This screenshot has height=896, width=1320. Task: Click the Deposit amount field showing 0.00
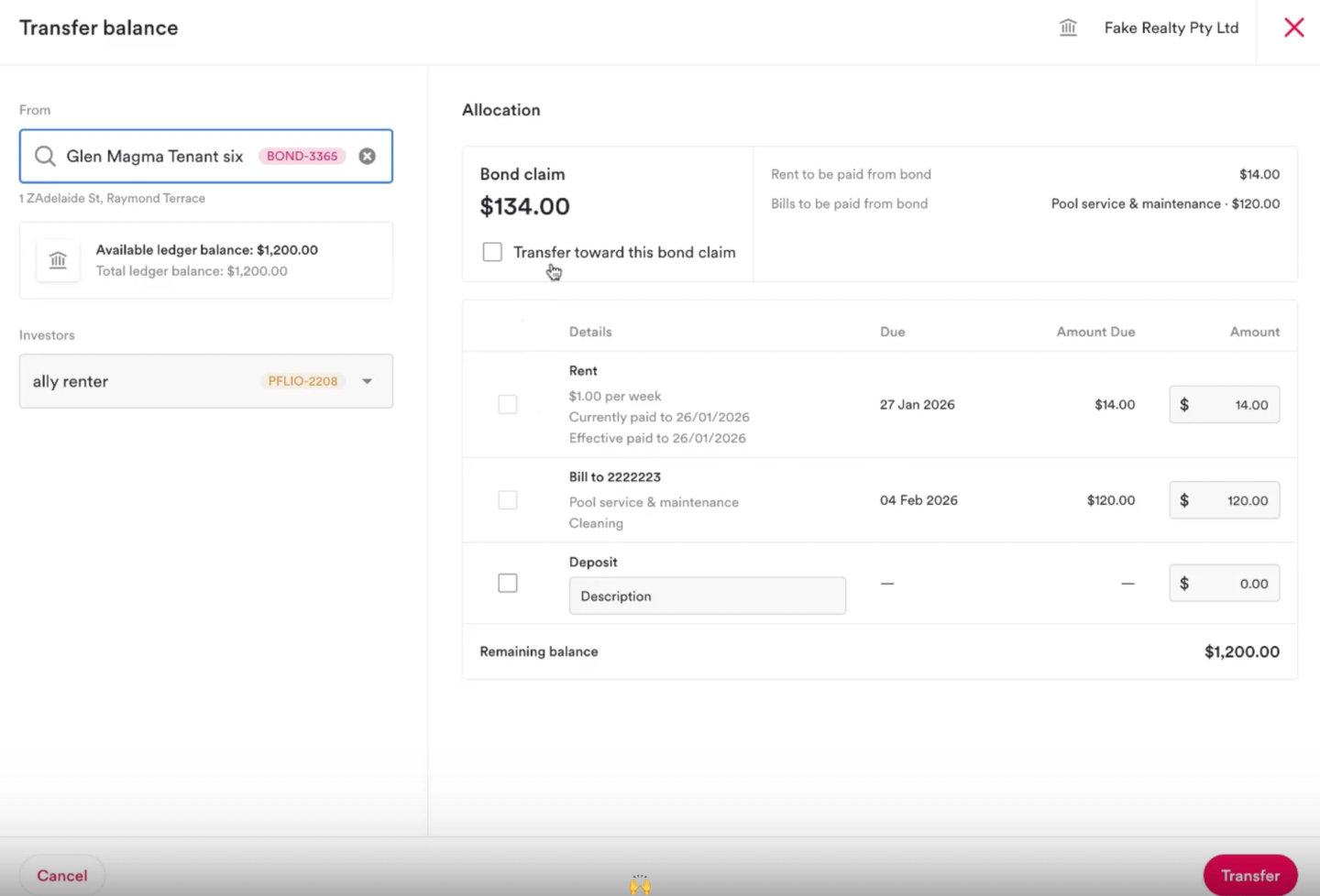click(x=1224, y=584)
